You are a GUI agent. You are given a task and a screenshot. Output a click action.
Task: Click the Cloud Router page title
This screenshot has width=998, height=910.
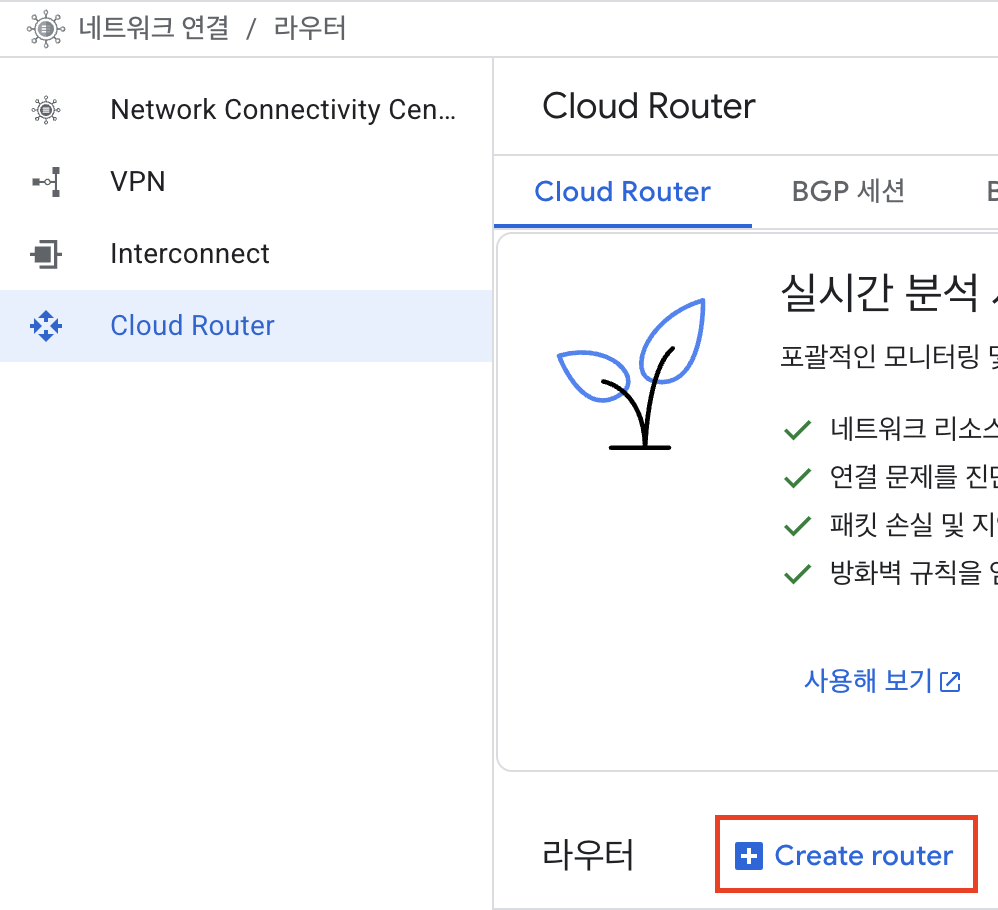[649, 106]
